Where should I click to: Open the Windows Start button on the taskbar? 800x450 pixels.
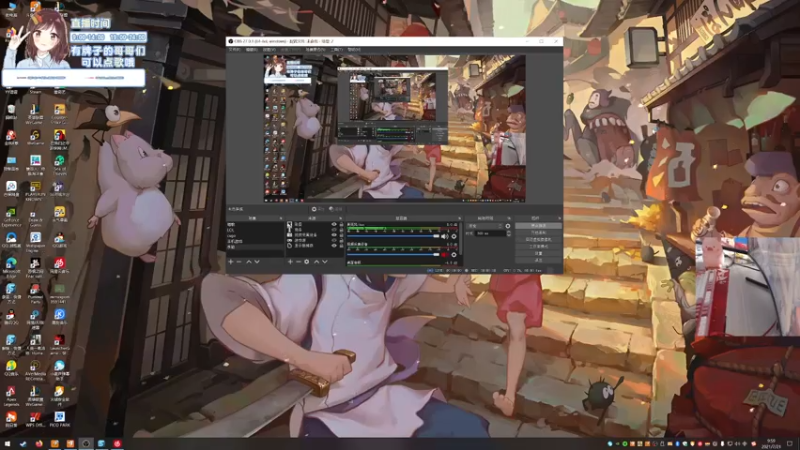pyautogui.click(x=7, y=444)
